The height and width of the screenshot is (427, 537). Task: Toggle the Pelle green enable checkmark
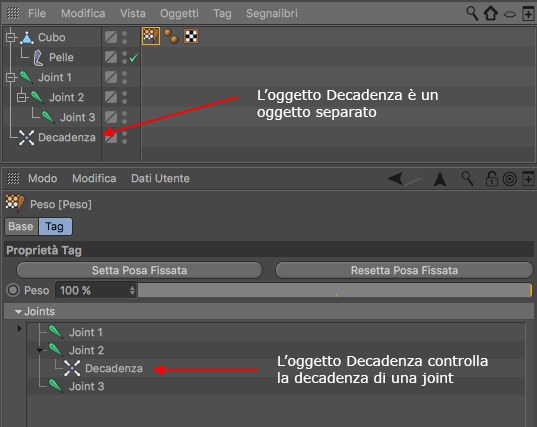click(134, 58)
